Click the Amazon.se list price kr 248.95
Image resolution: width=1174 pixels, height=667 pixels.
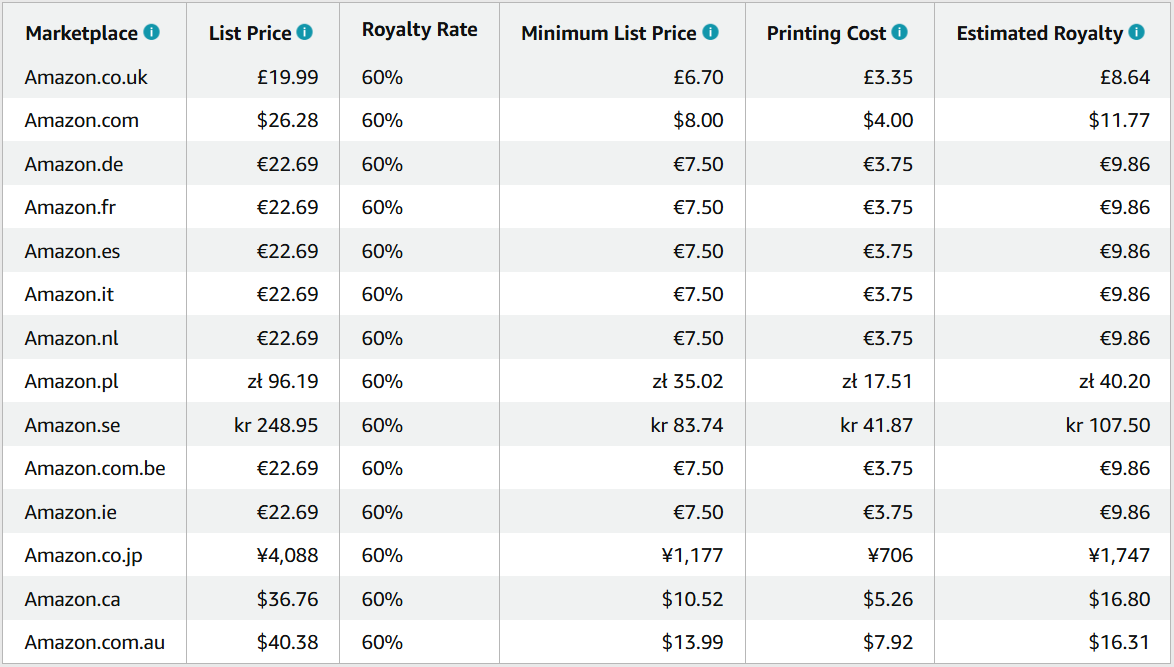click(x=276, y=425)
